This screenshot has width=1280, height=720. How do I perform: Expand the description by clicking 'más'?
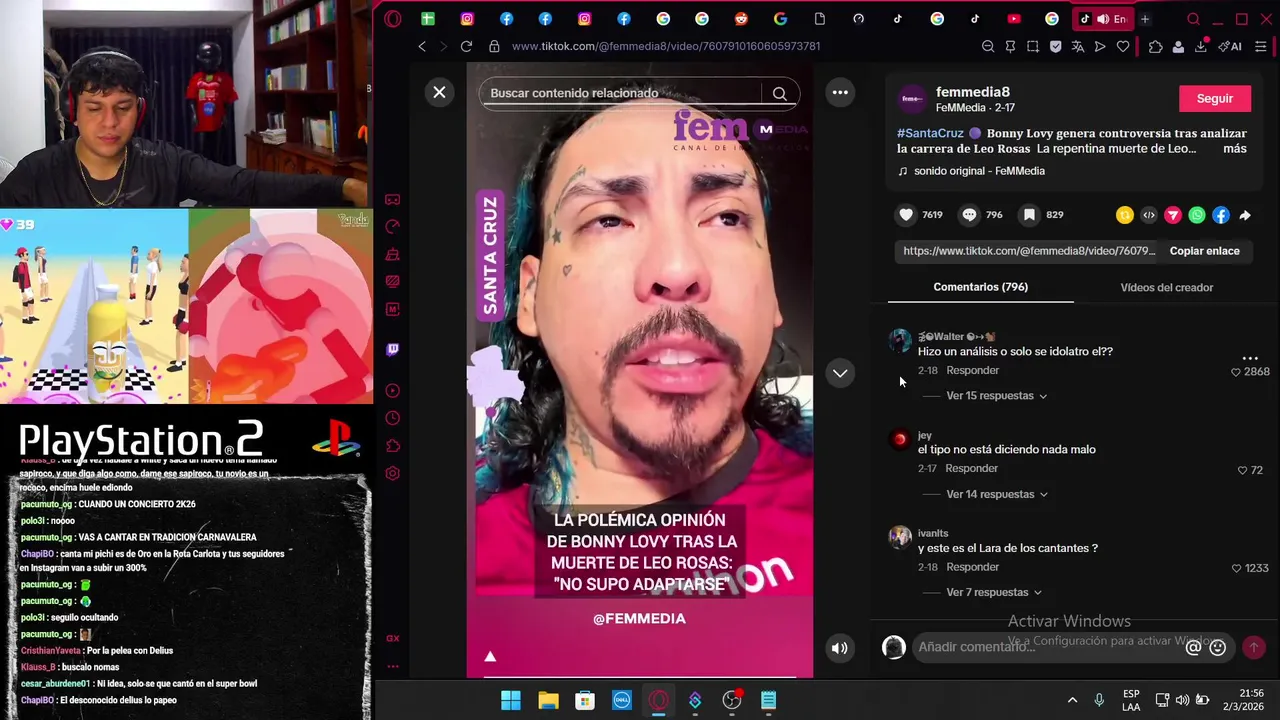[x=1234, y=148]
